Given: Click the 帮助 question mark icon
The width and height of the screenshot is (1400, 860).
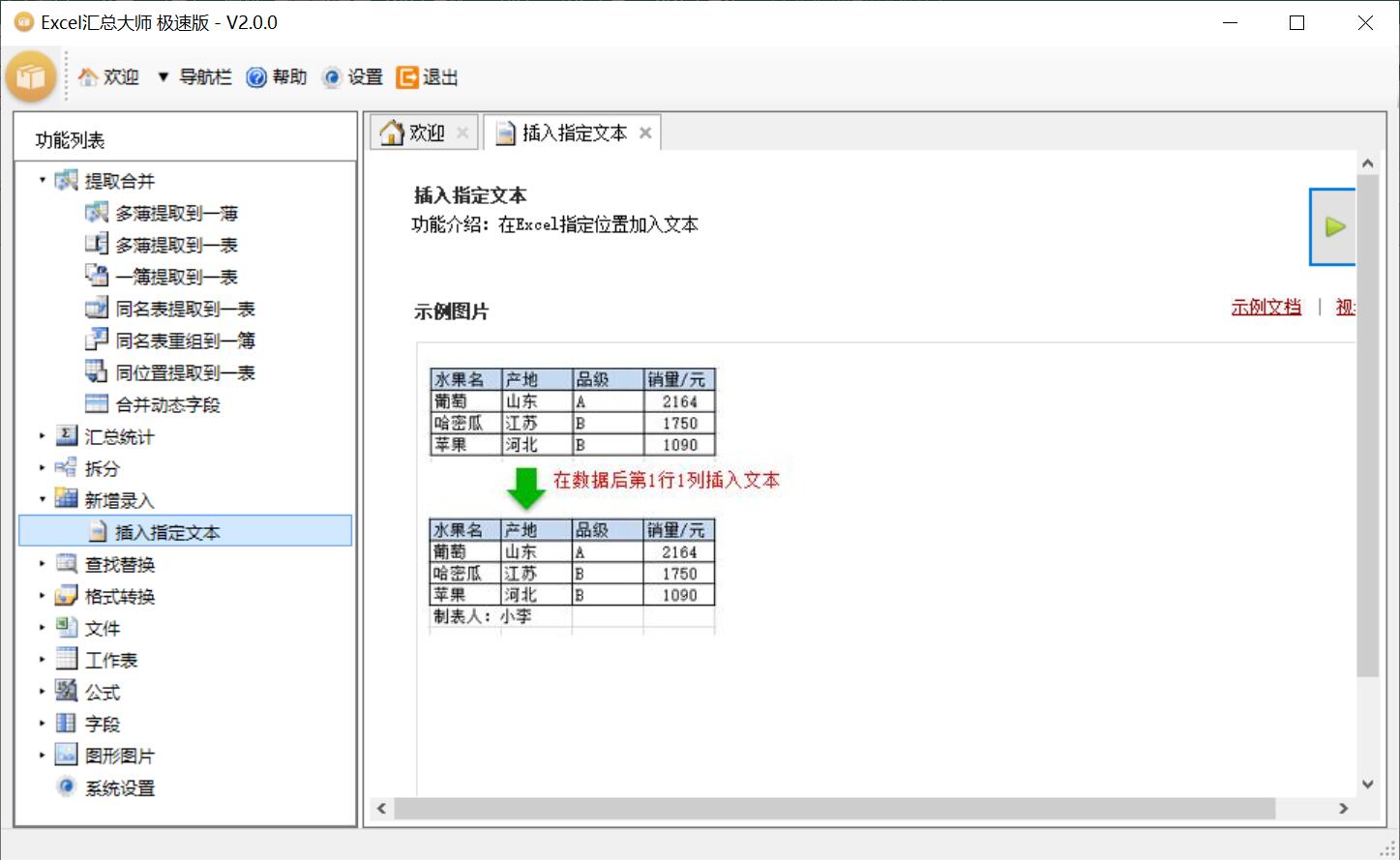Looking at the screenshot, I should point(256,77).
